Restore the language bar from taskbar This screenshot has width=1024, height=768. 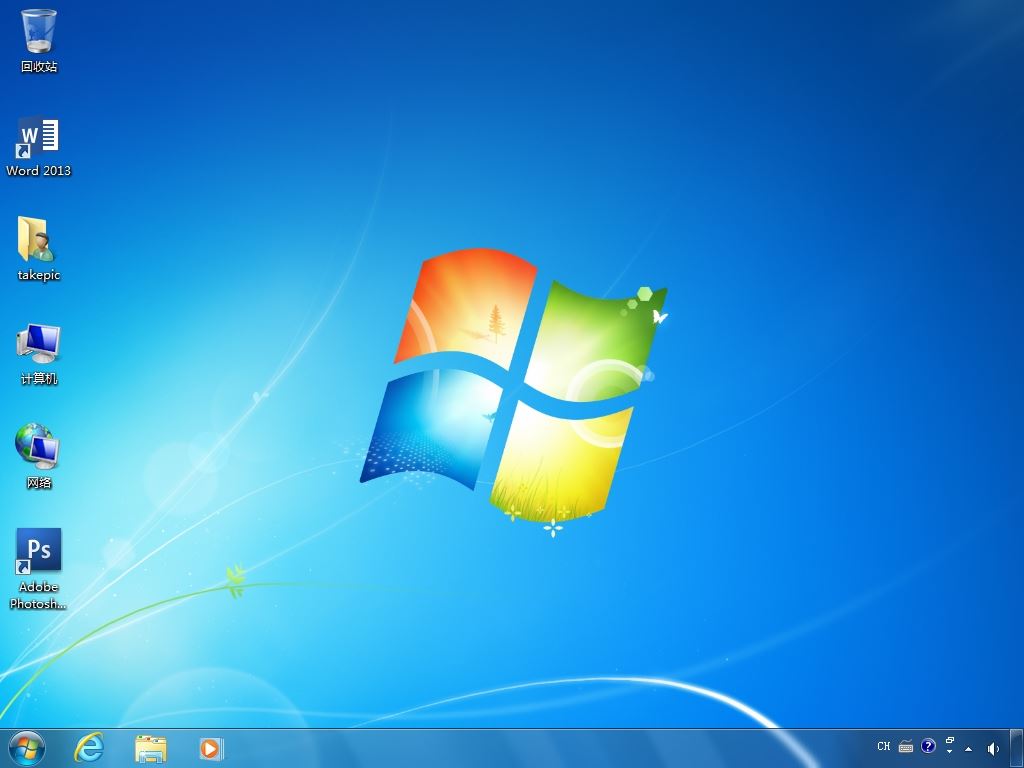[950, 741]
